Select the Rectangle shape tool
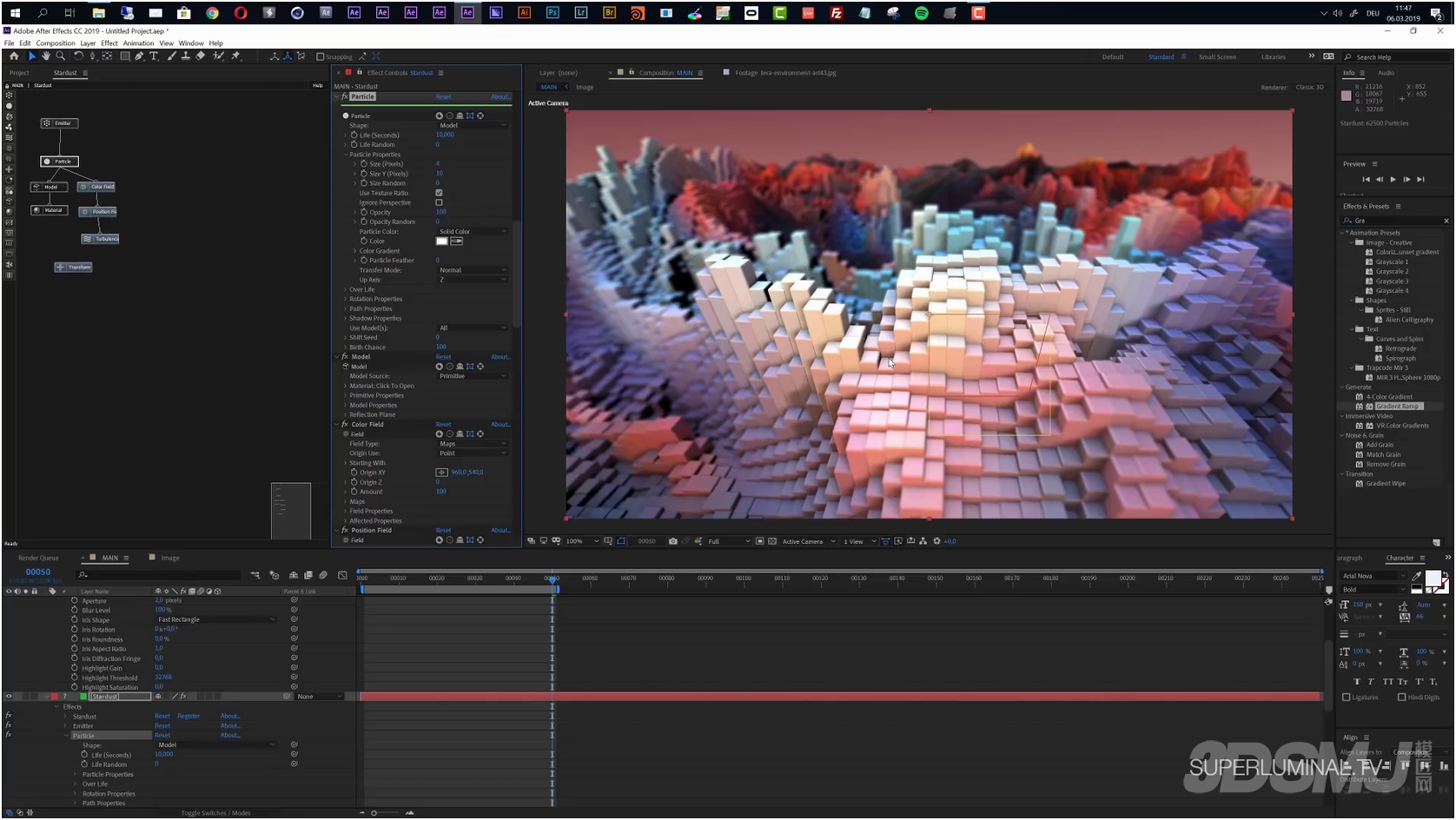The width and height of the screenshot is (1456, 820). click(125, 56)
